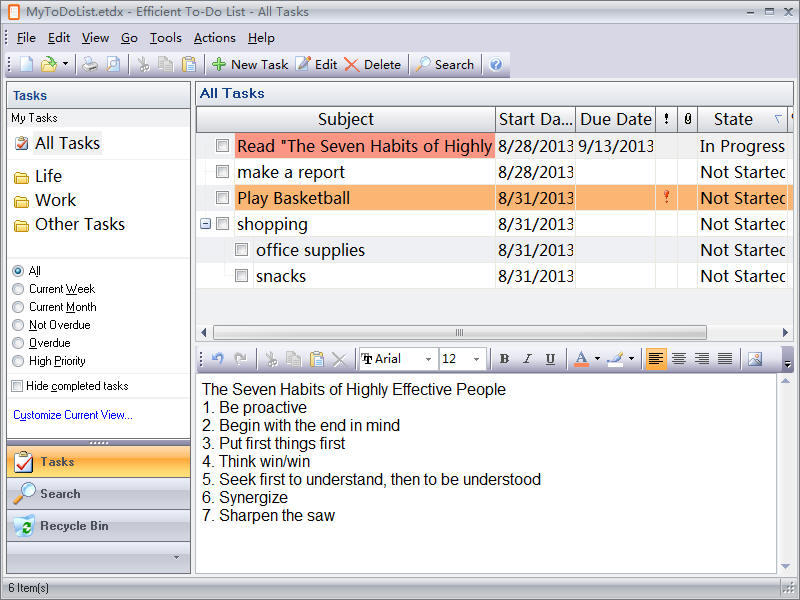Open the Go menu
Image resolution: width=800 pixels, height=600 pixels.
(129, 38)
